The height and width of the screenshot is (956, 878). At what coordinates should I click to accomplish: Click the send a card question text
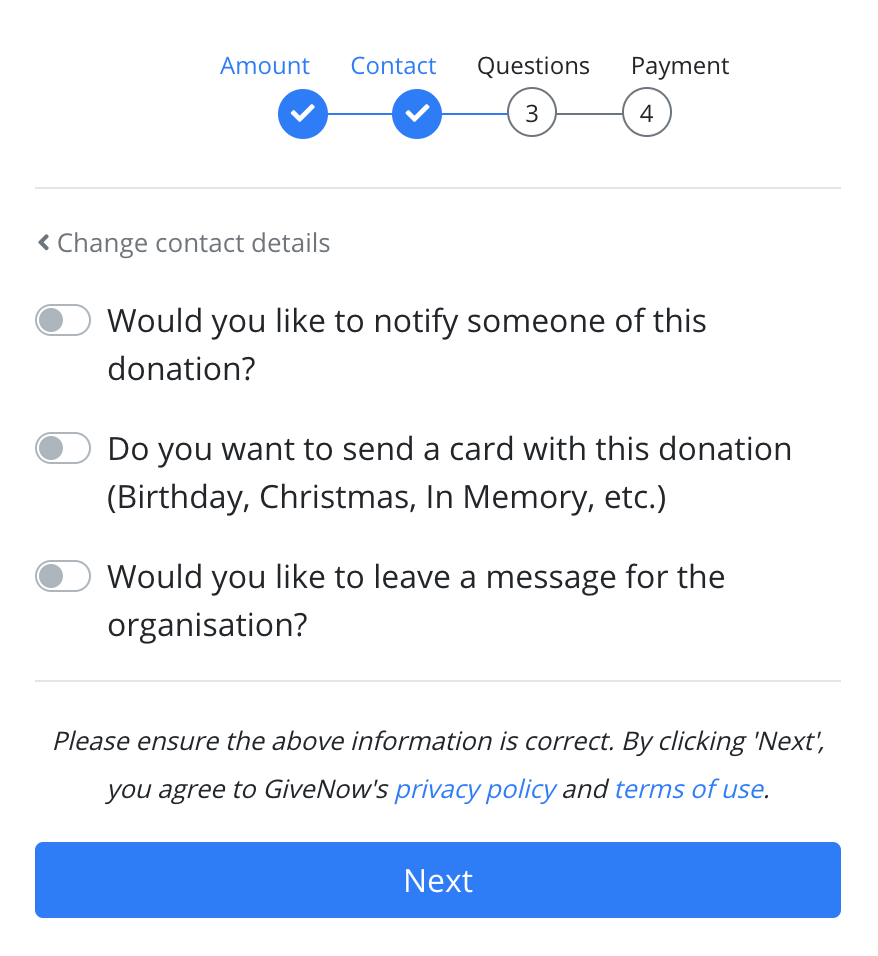point(449,473)
